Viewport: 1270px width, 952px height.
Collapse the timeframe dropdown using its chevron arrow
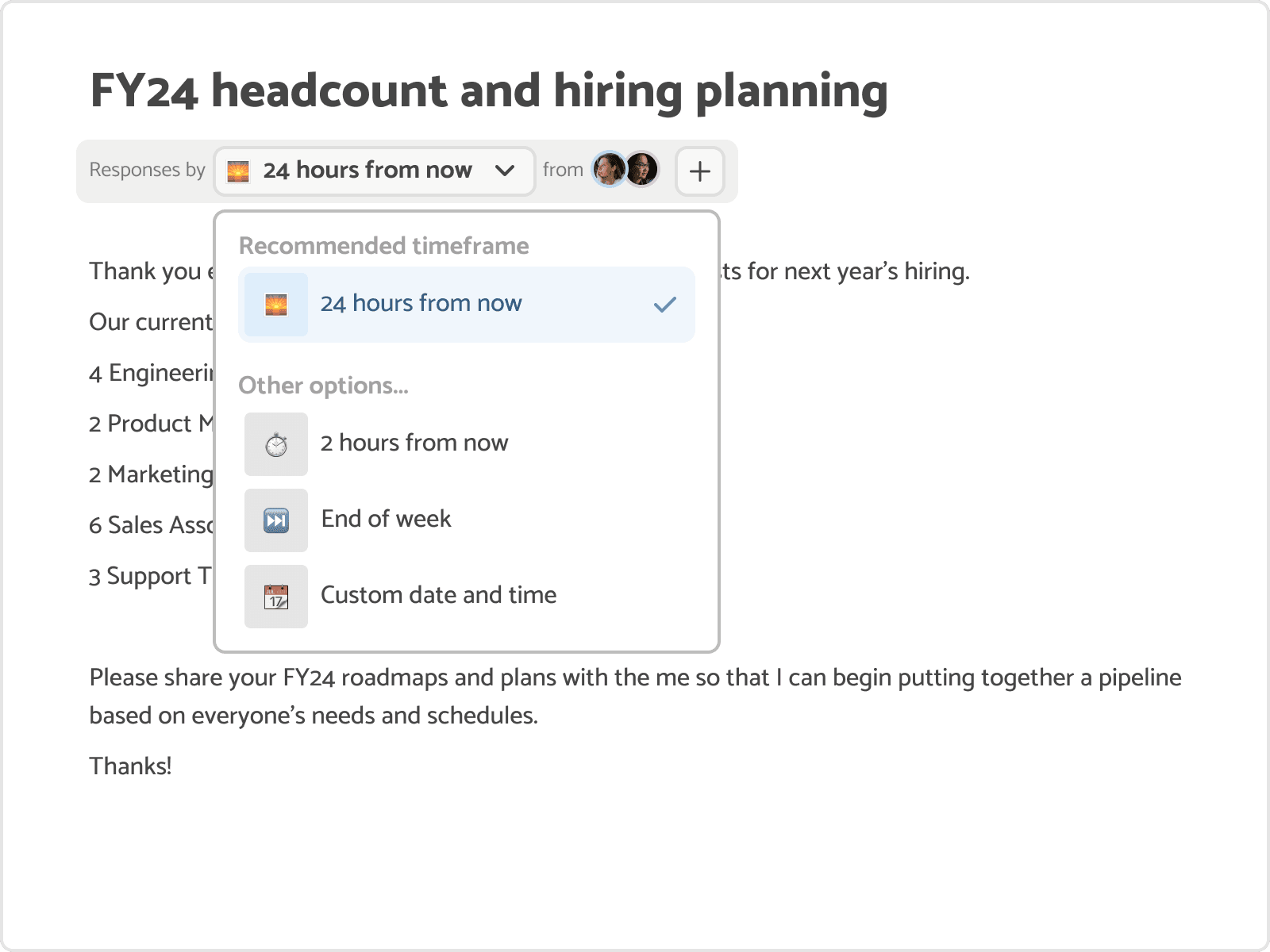click(505, 171)
